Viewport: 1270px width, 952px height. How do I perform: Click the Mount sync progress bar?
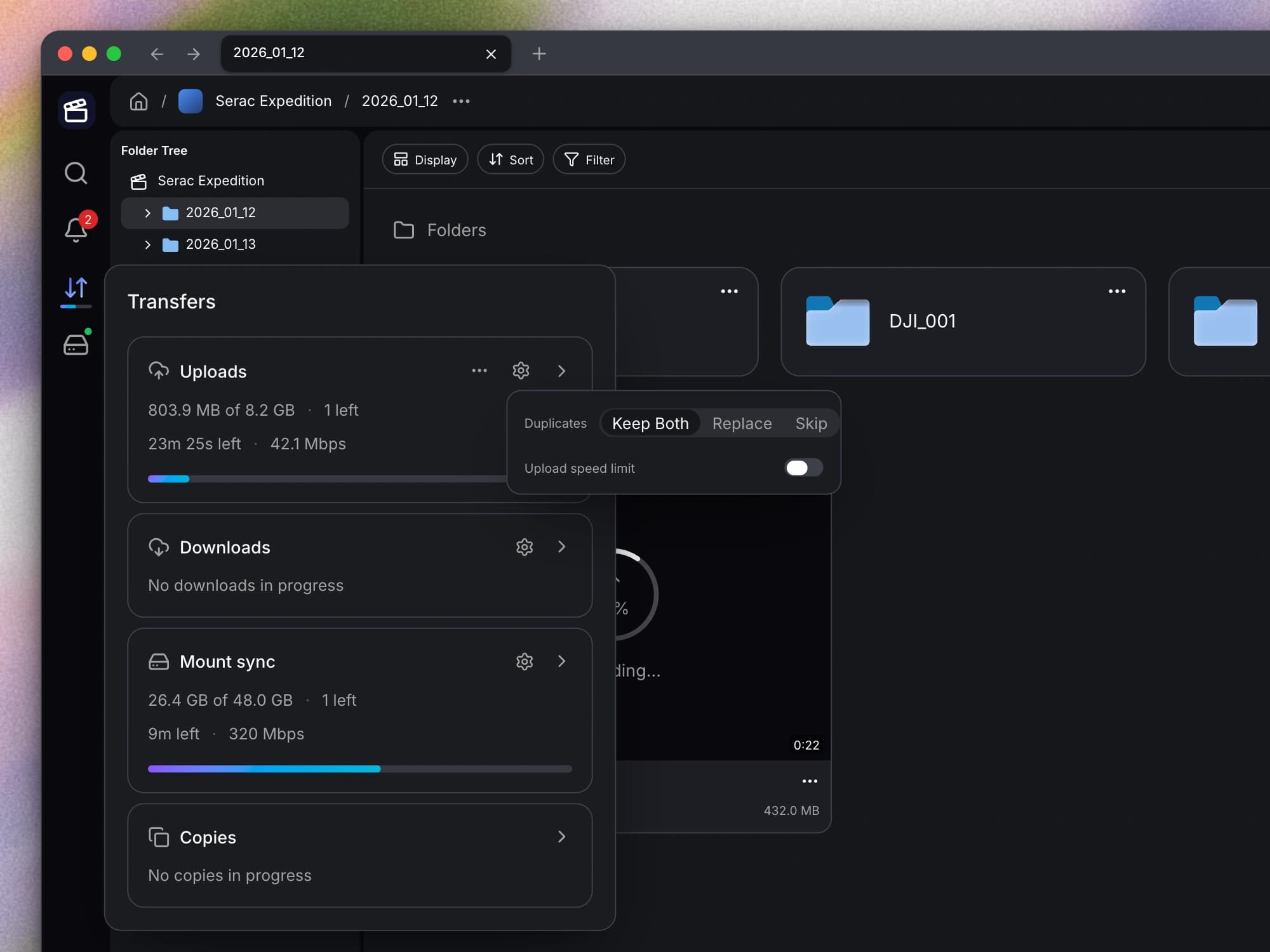point(360,769)
